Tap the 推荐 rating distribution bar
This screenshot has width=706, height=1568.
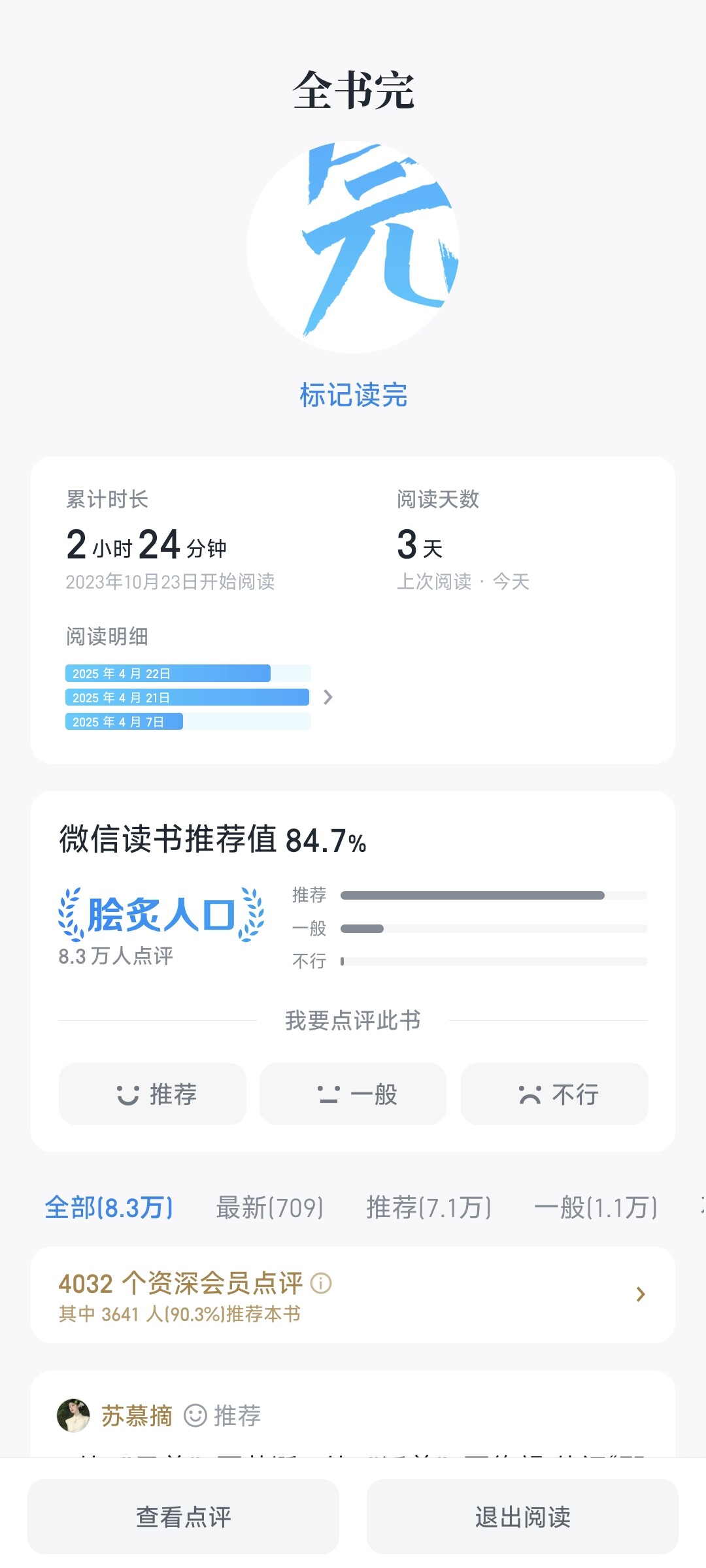pyautogui.click(x=494, y=895)
